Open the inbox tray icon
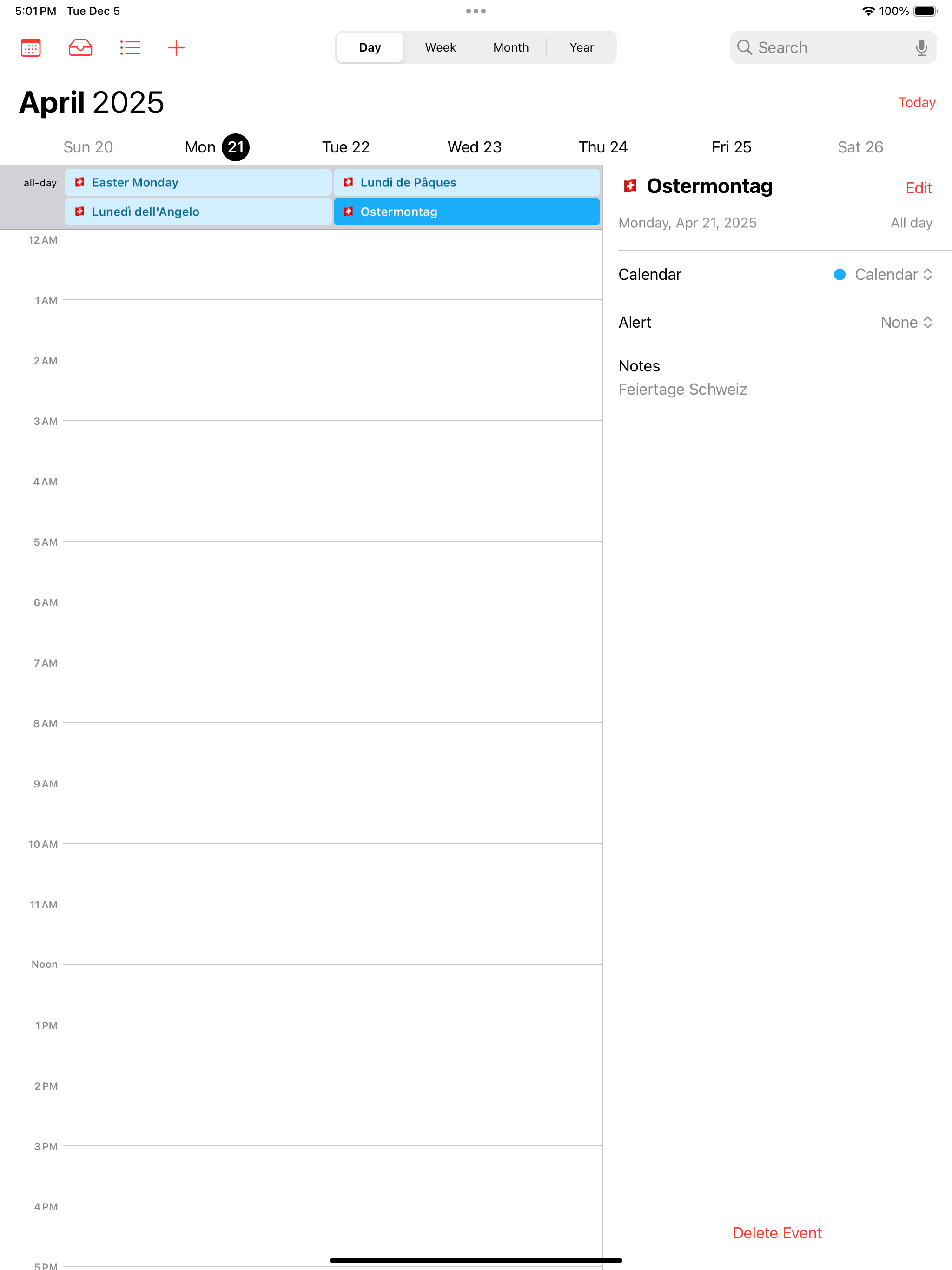 click(x=80, y=48)
